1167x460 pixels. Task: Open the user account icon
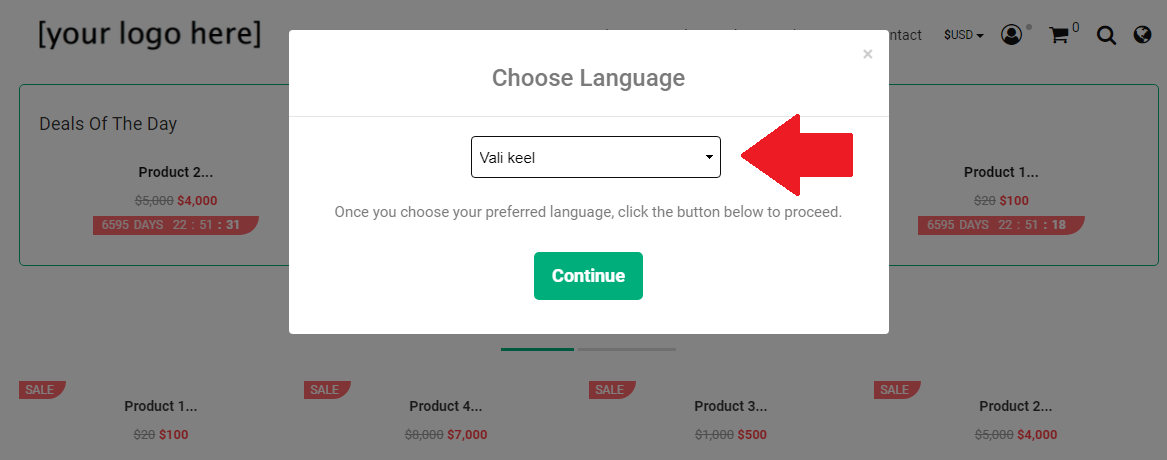click(x=1012, y=35)
